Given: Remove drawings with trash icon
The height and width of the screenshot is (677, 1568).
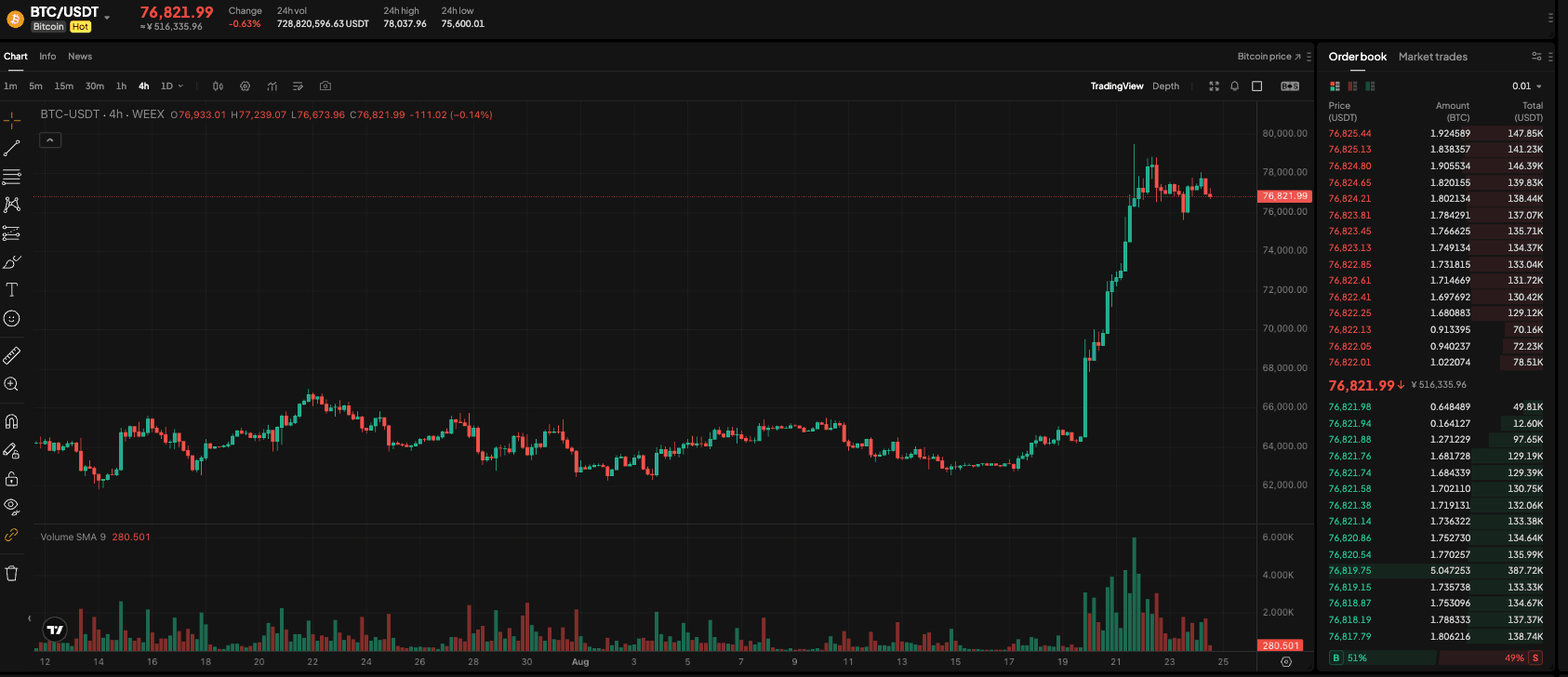Looking at the screenshot, I should pyautogui.click(x=12, y=573).
